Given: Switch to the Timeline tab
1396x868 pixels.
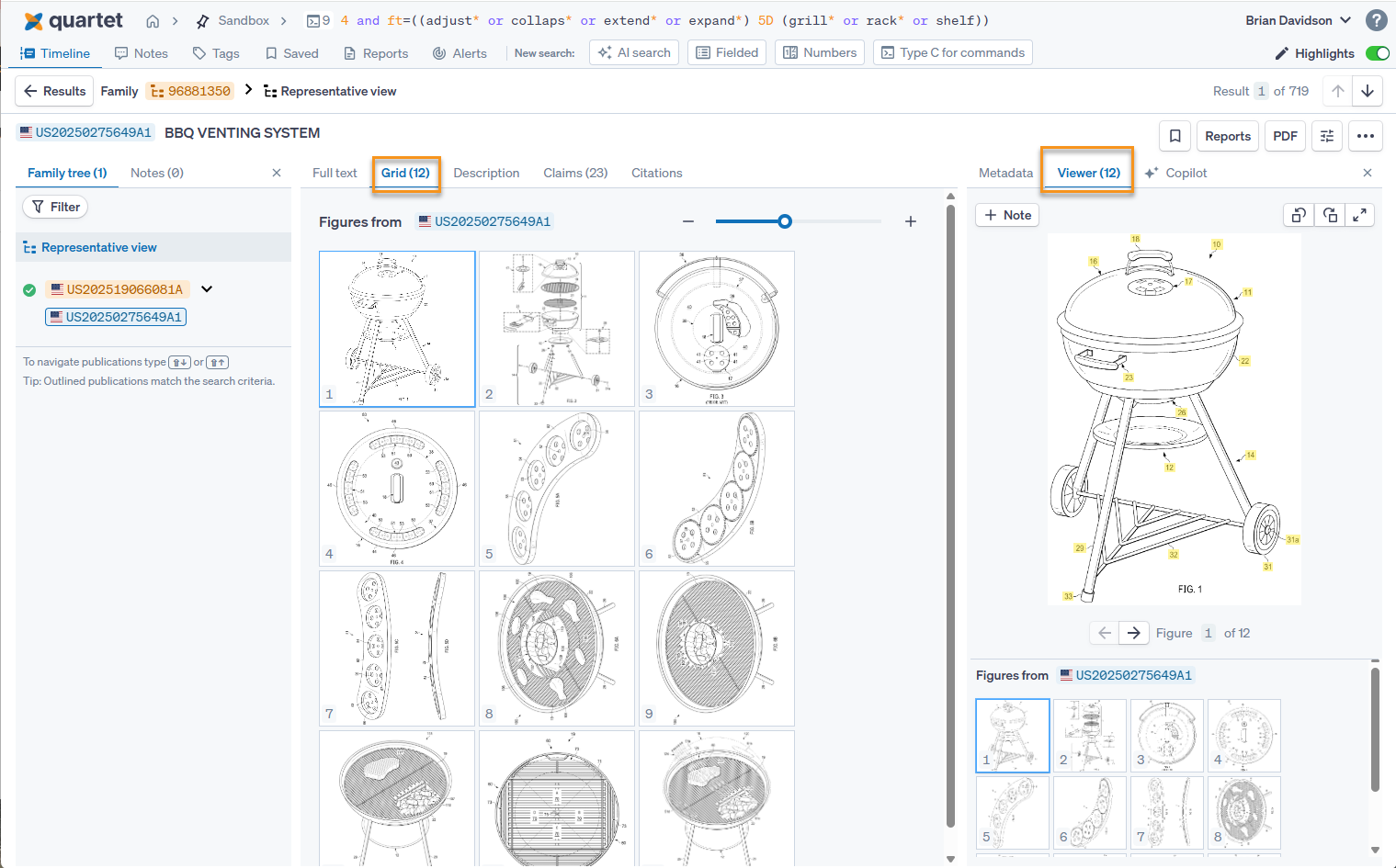Looking at the screenshot, I should coord(55,53).
